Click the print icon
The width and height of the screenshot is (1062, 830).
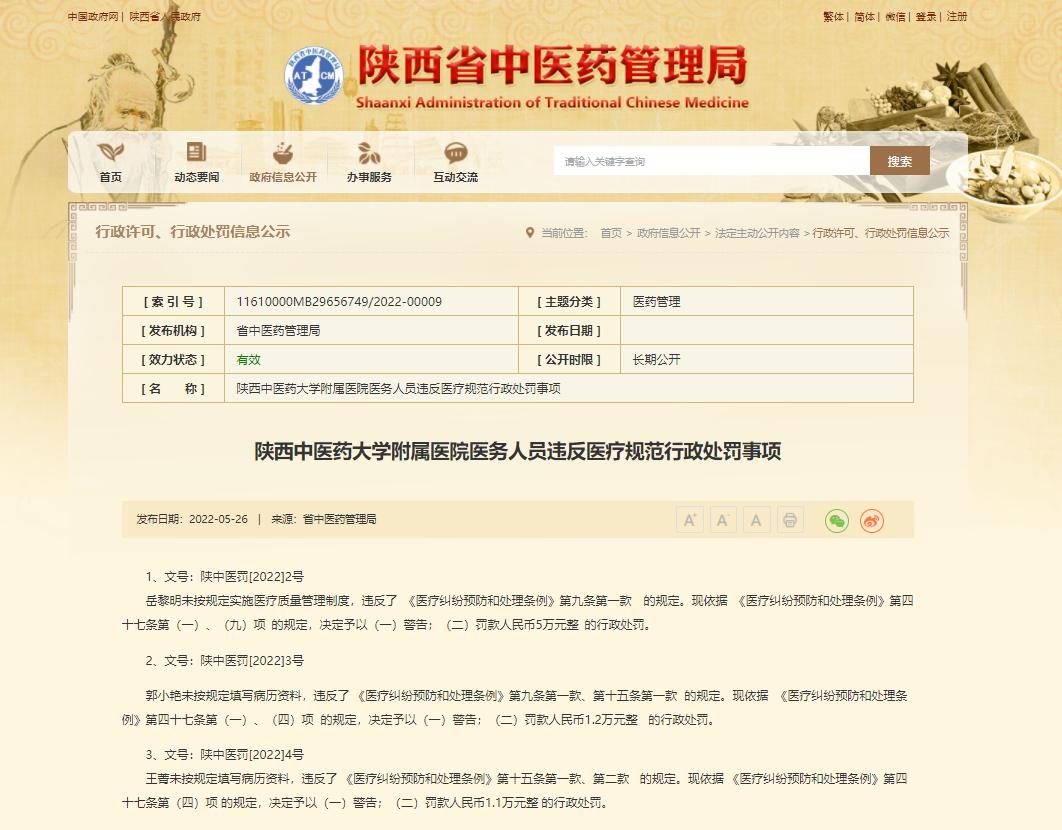pos(790,520)
